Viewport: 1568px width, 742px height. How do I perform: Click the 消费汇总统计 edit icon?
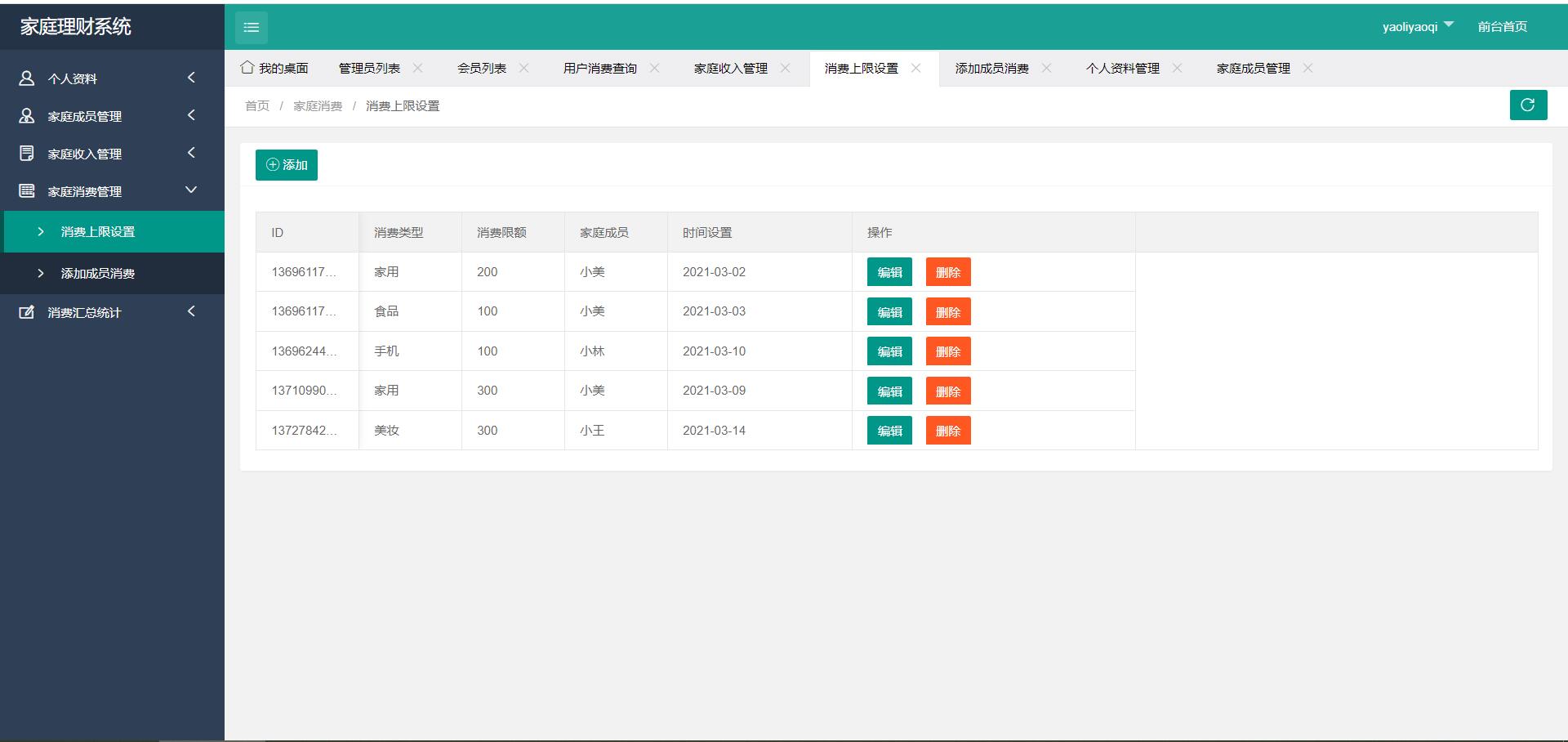pos(27,312)
